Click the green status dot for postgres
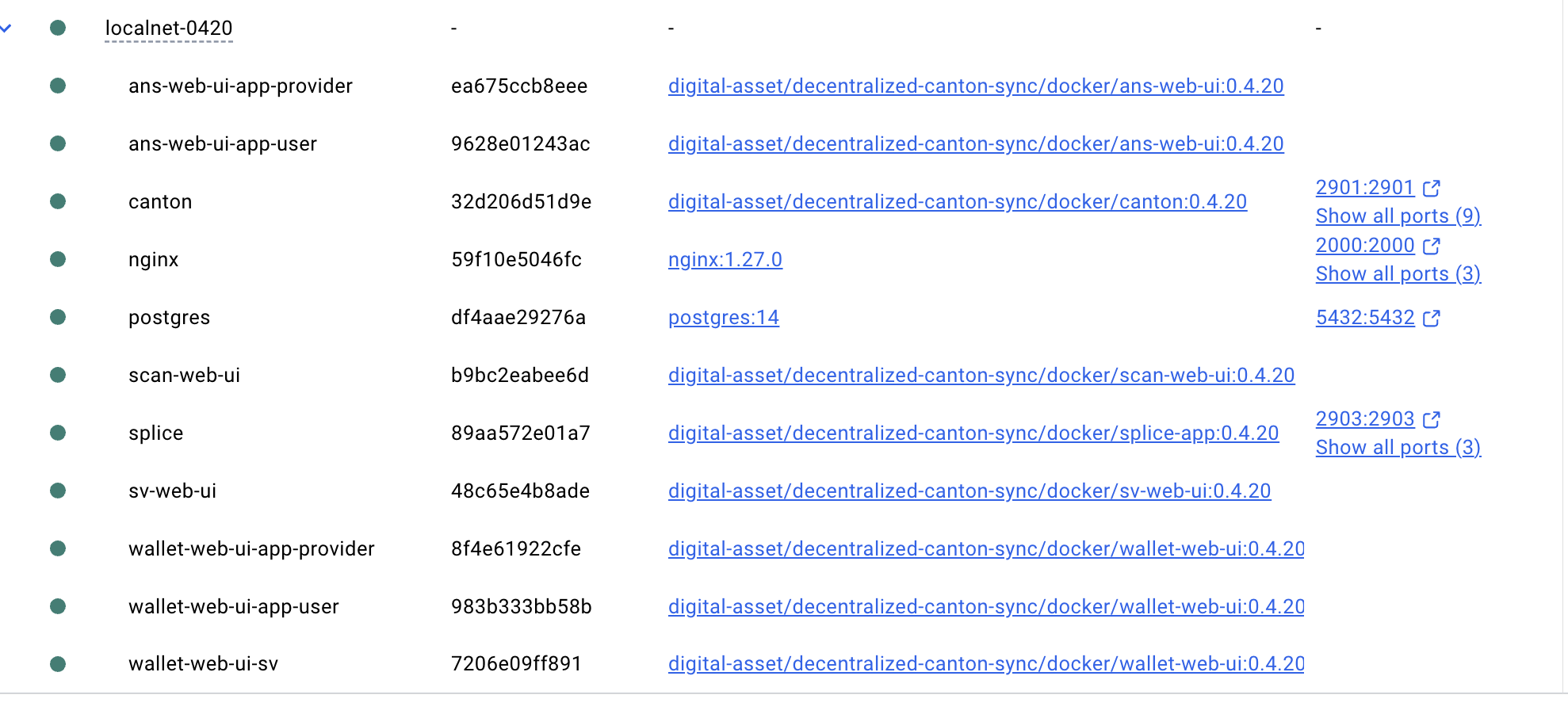This screenshot has height=718, width=1568. tap(58, 317)
